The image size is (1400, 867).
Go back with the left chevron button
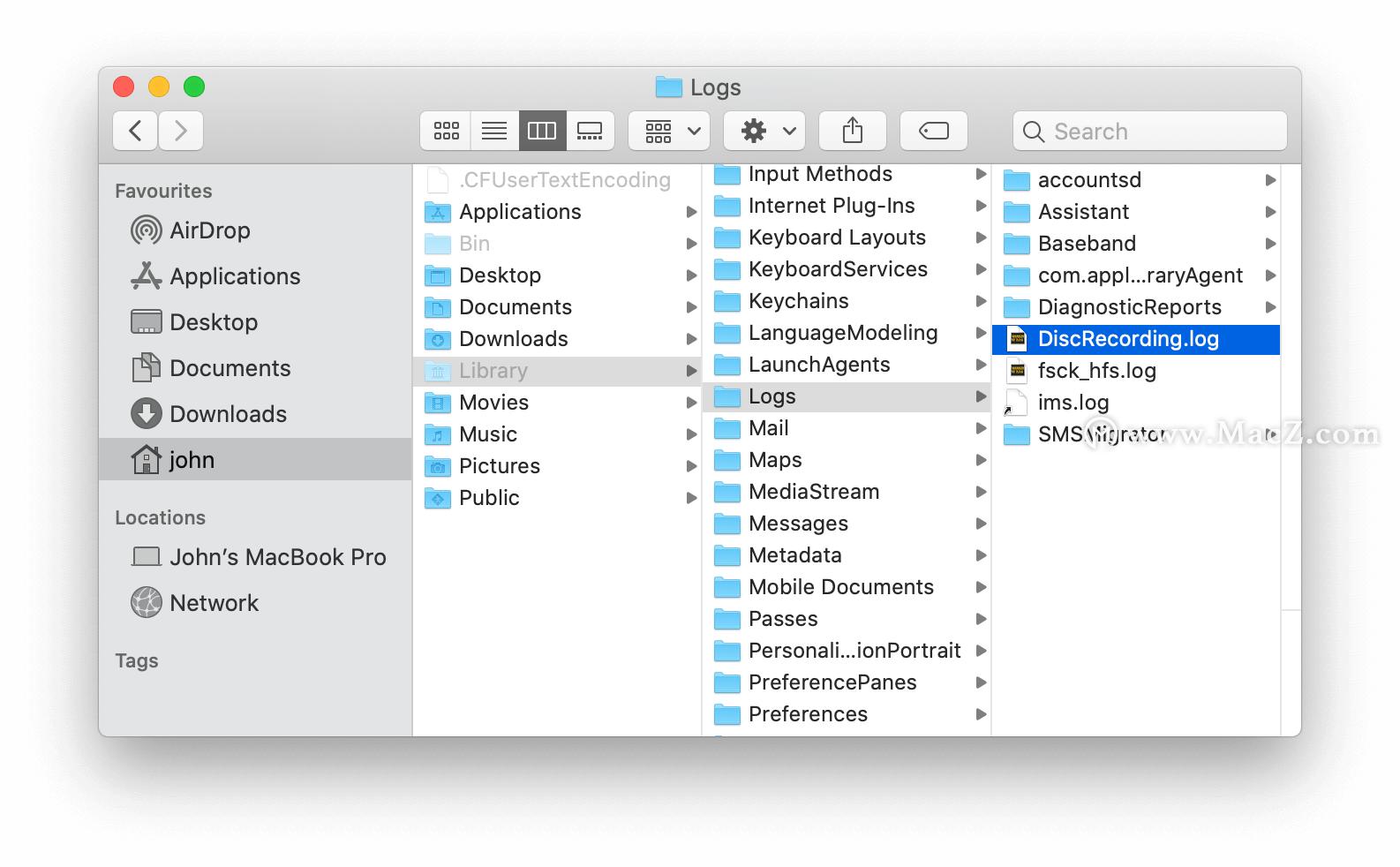[x=135, y=131]
